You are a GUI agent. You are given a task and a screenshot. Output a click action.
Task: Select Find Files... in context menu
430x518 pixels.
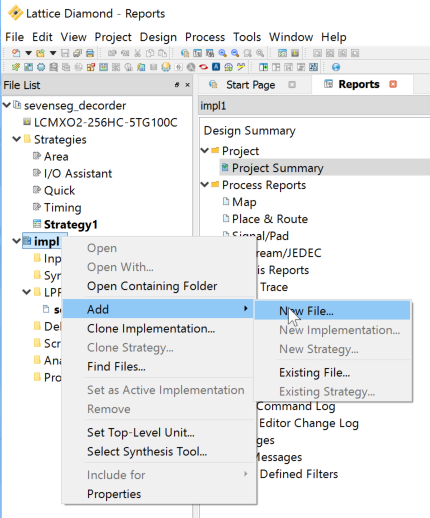(159, 367)
